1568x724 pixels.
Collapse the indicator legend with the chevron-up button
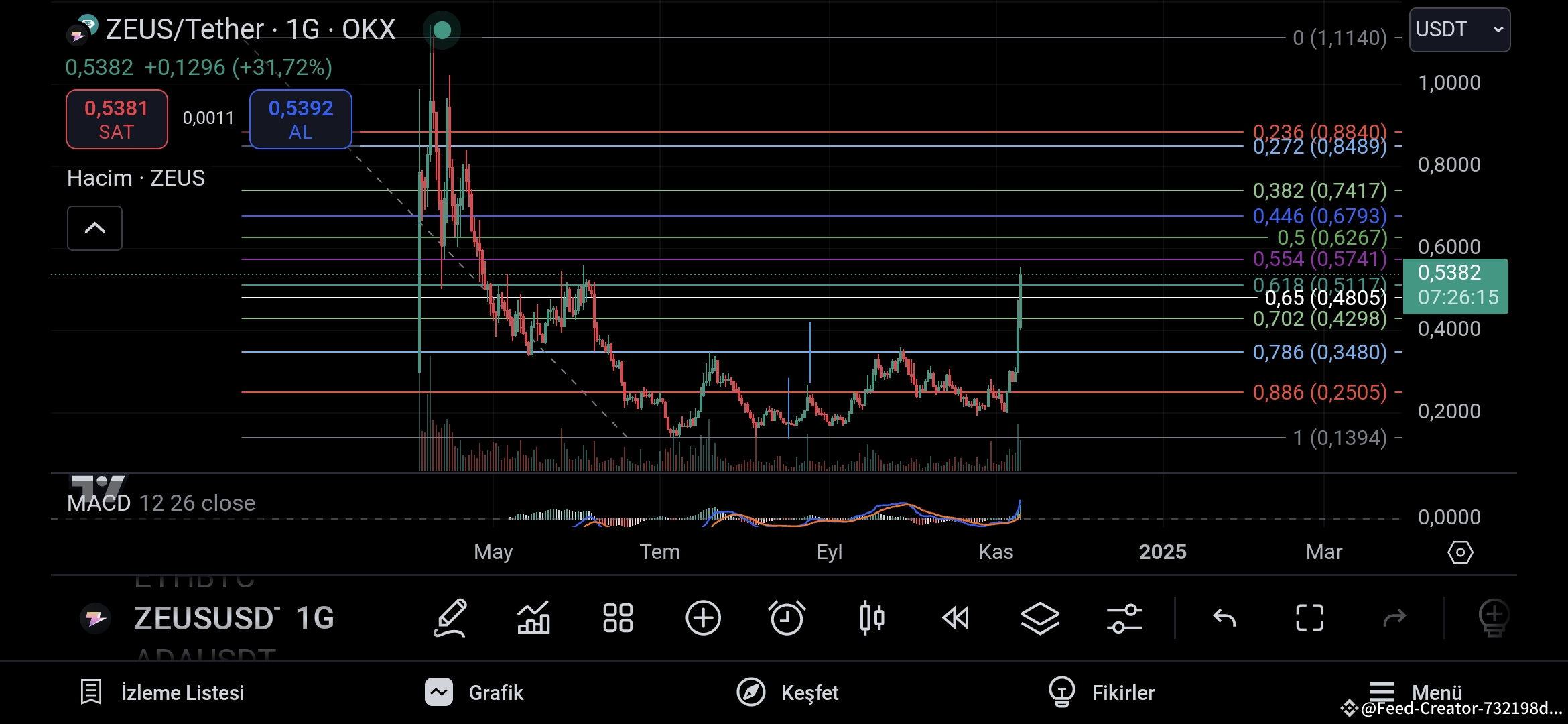[94, 228]
